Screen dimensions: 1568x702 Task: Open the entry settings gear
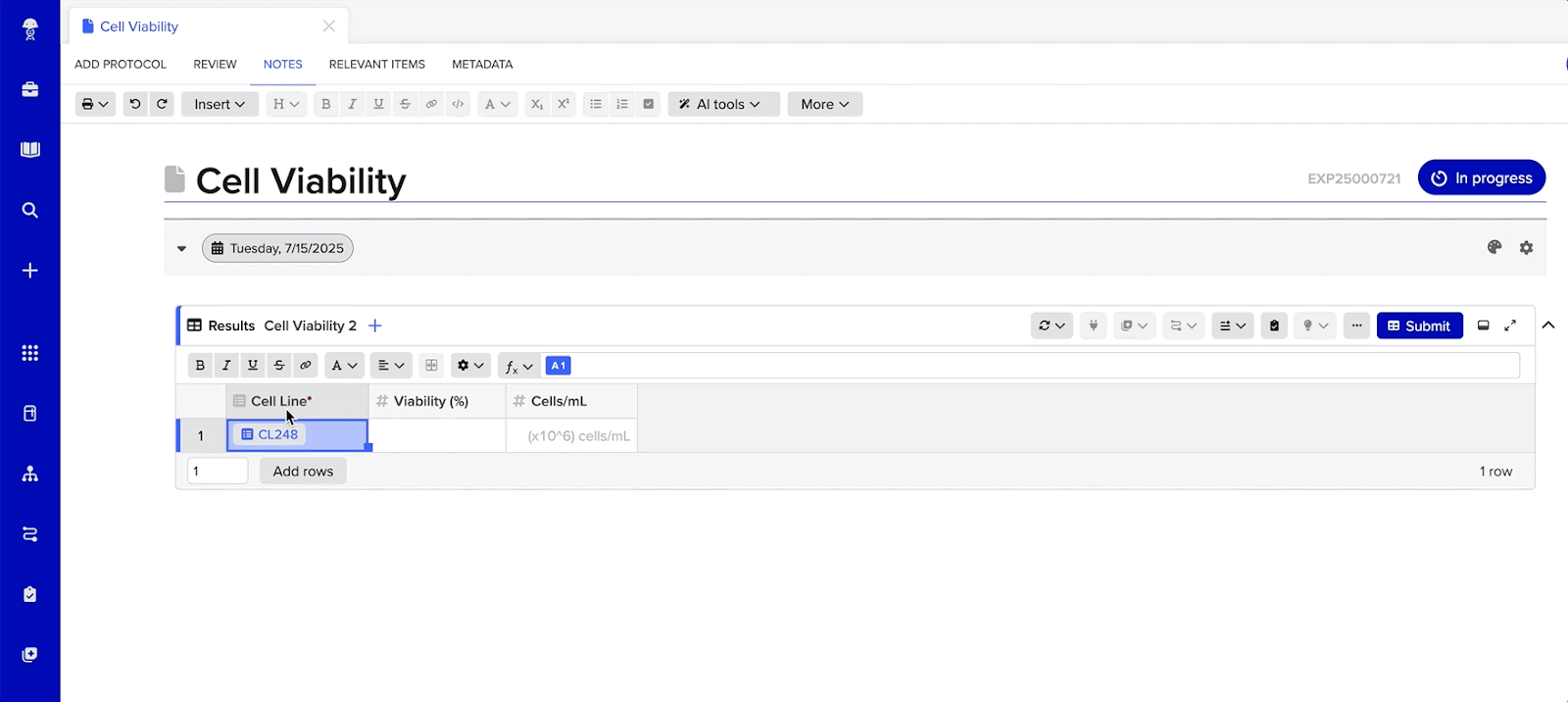tap(1527, 248)
